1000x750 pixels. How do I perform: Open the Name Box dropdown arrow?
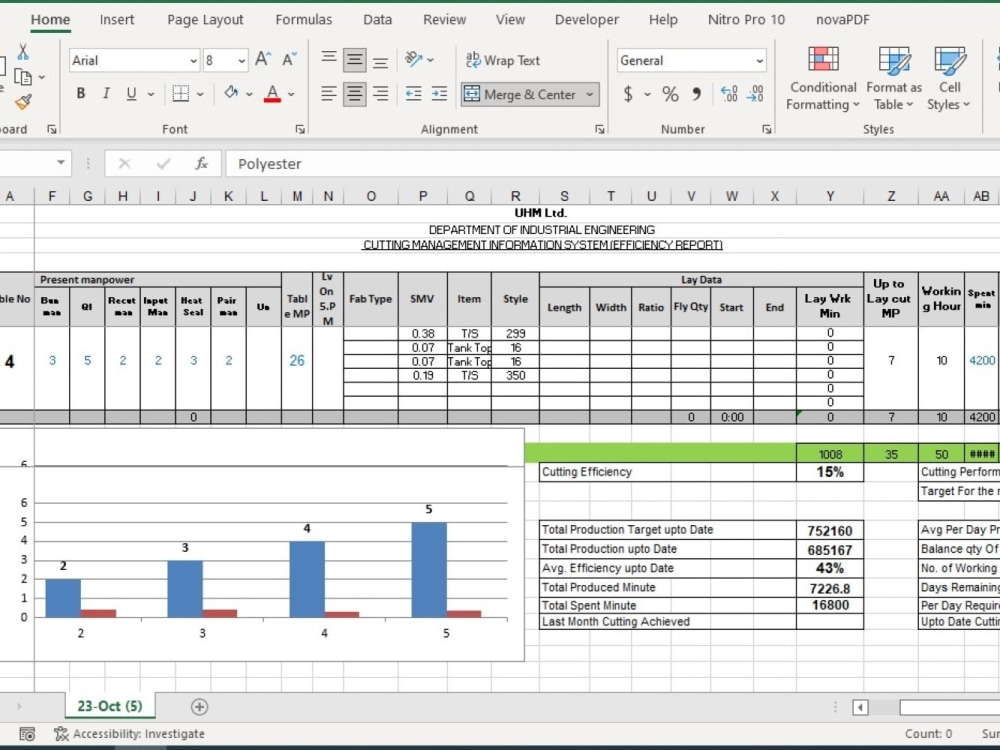61,163
